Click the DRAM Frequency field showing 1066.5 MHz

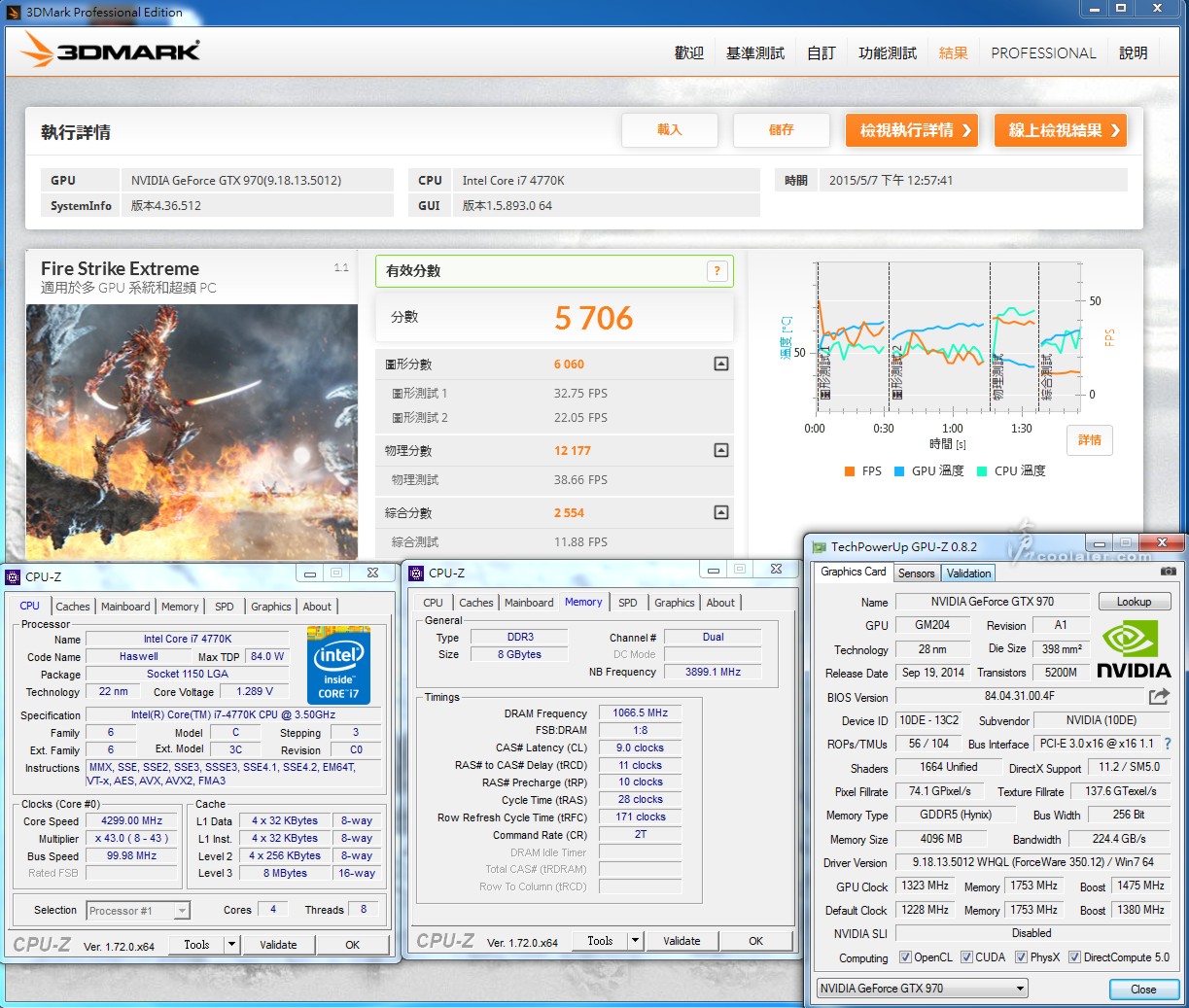pyautogui.click(x=641, y=713)
